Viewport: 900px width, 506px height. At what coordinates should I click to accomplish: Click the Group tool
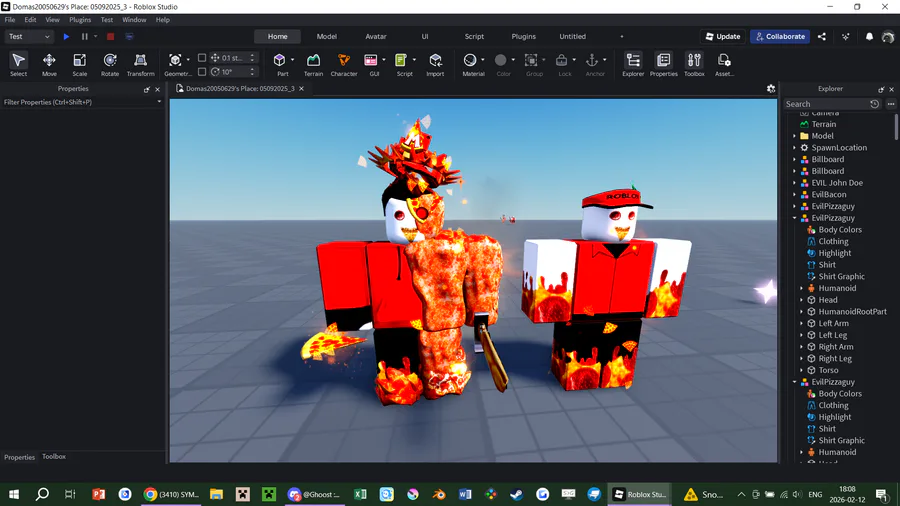pos(532,64)
